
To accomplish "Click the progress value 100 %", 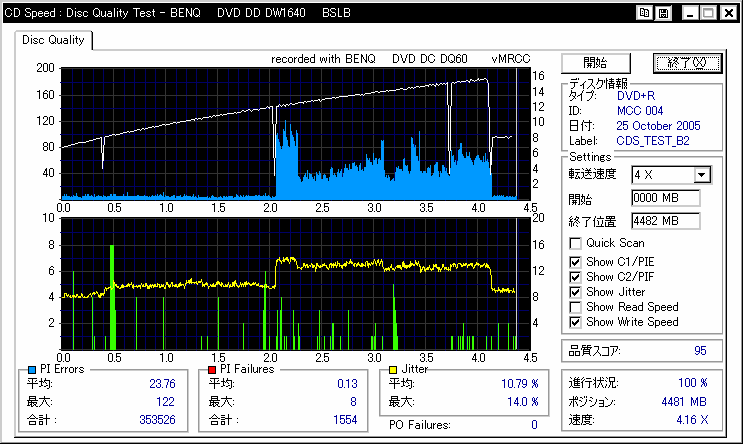I will 693,383.
